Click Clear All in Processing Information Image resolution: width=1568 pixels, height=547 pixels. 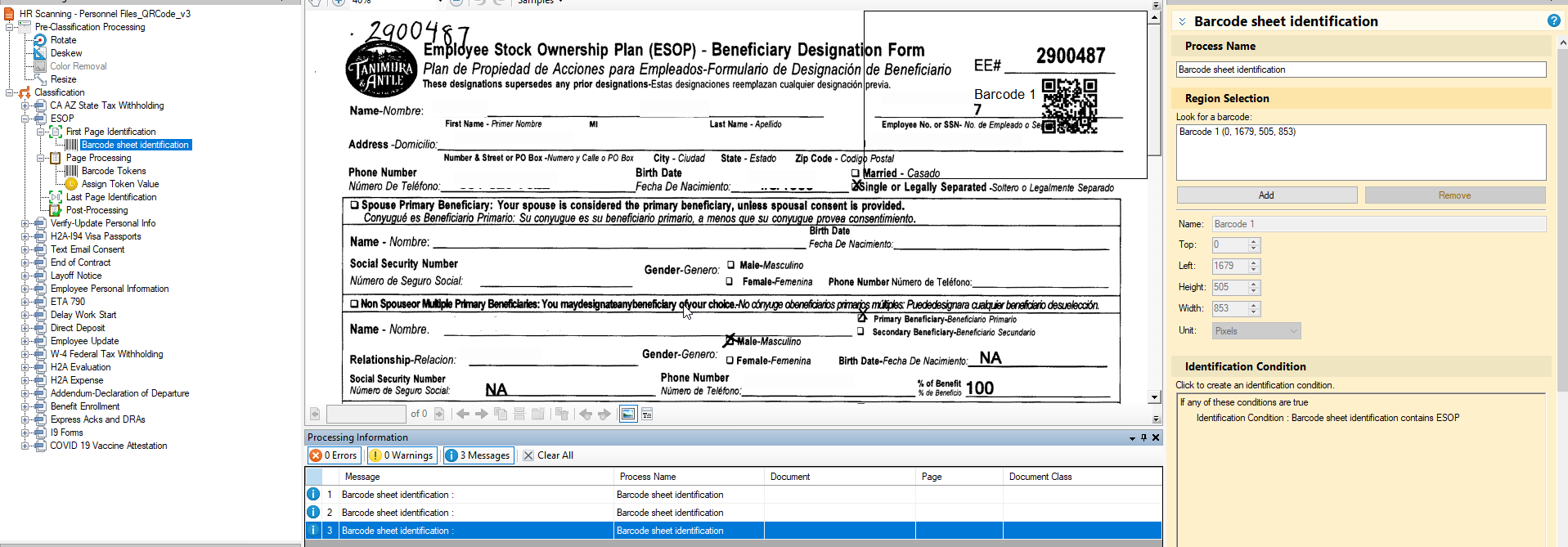pyautogui.click(x=548, y=455)
